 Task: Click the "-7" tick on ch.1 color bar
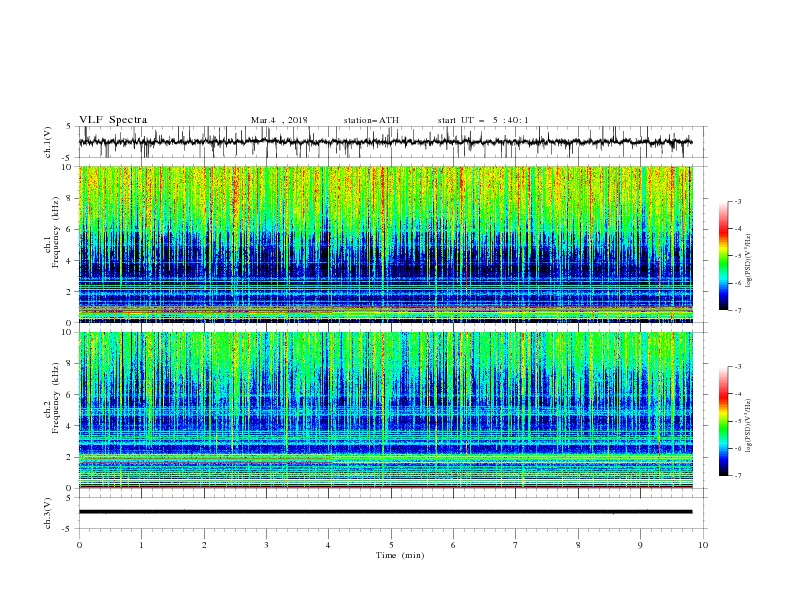737,310
